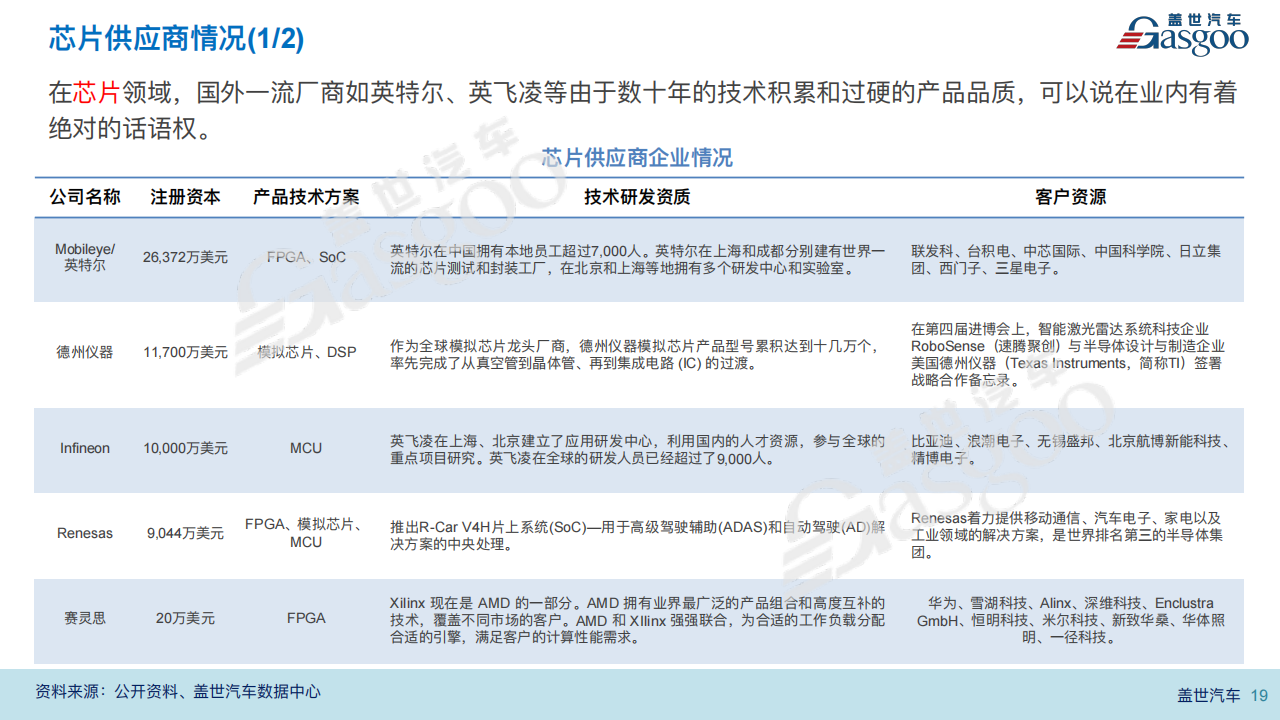Select capital value 20万美元

coord(185,619)
